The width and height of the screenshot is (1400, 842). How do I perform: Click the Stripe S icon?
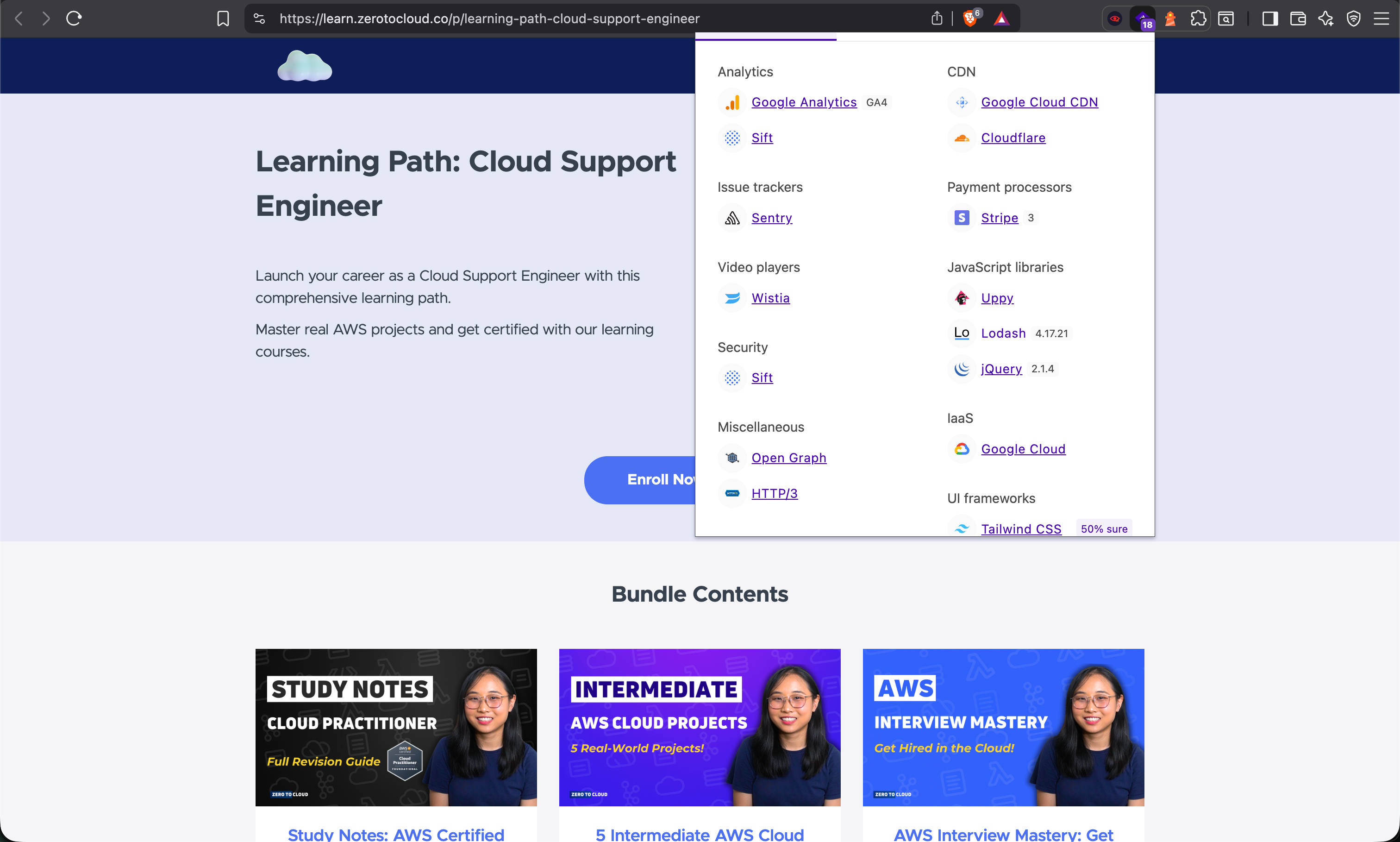tap(962, 218)
